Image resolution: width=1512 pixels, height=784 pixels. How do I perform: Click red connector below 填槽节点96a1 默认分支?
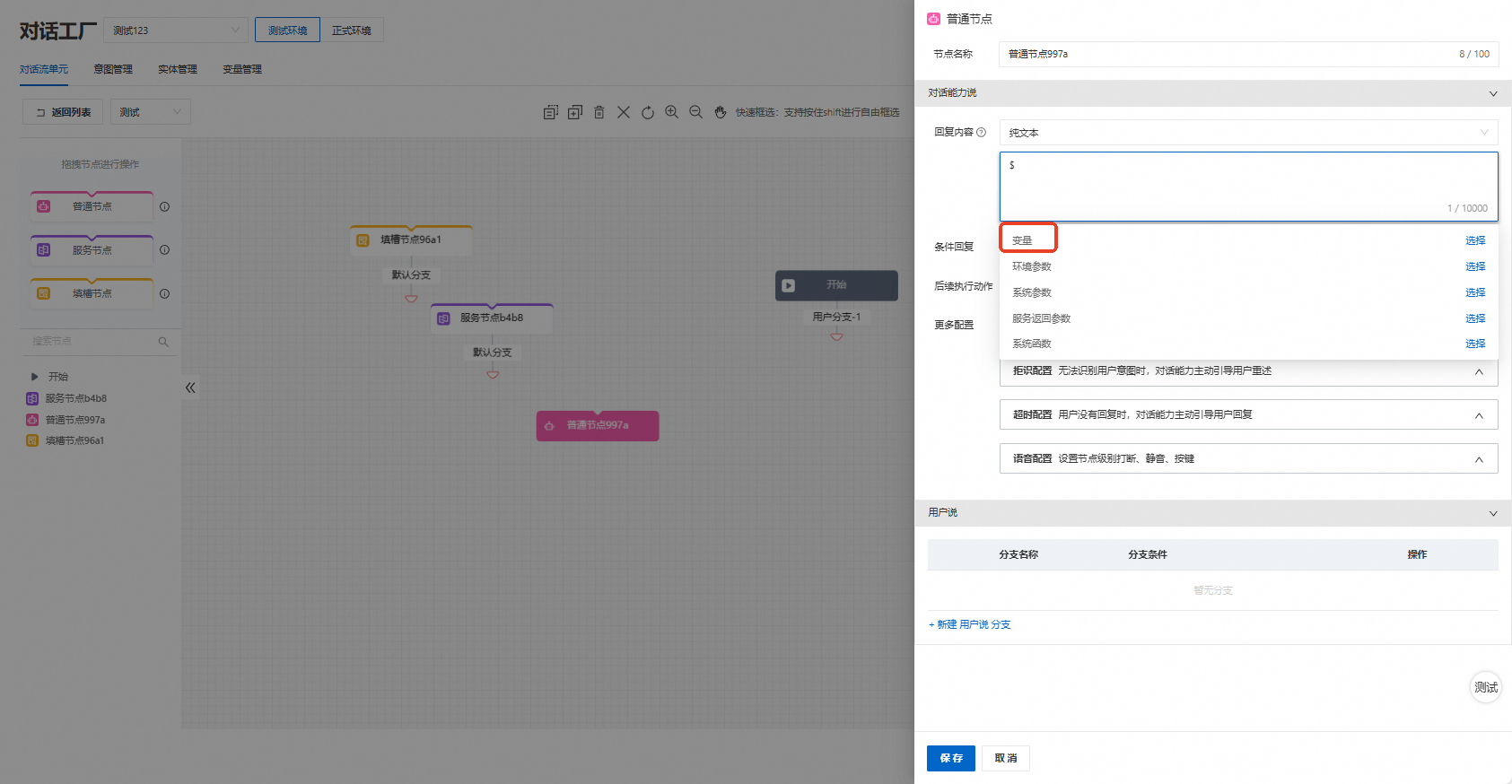coord(411,298)
